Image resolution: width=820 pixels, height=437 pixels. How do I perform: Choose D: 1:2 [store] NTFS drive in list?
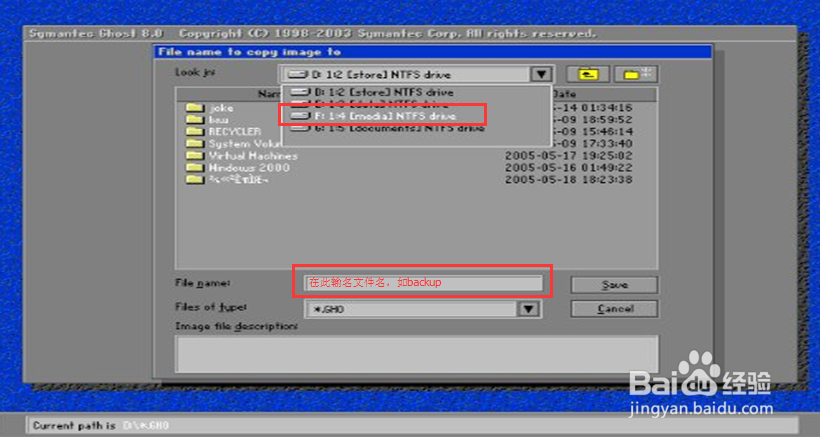click(x=372, y=92)
